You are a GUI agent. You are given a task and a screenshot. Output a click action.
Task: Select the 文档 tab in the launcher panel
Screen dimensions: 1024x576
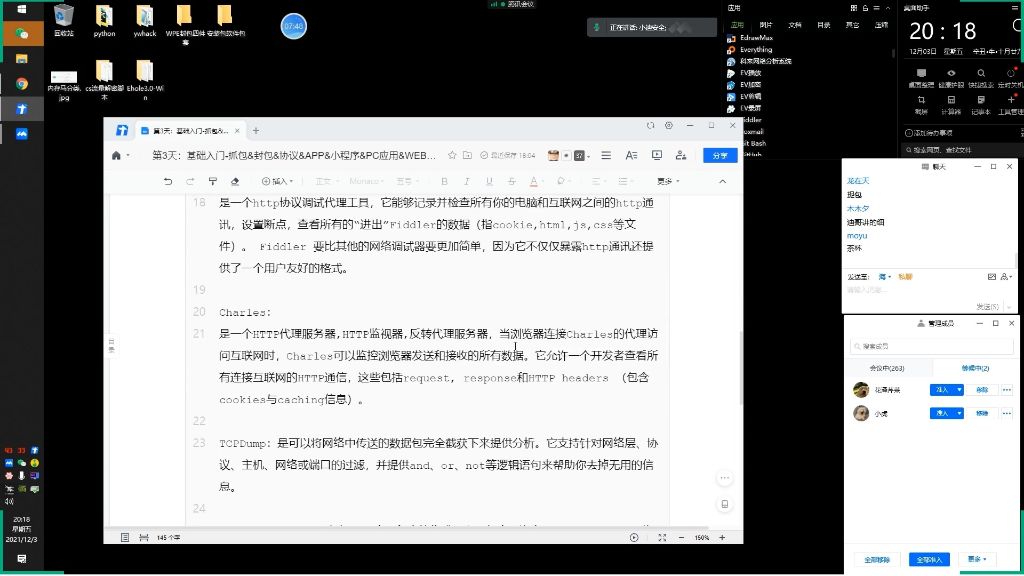tap(795, 25)
